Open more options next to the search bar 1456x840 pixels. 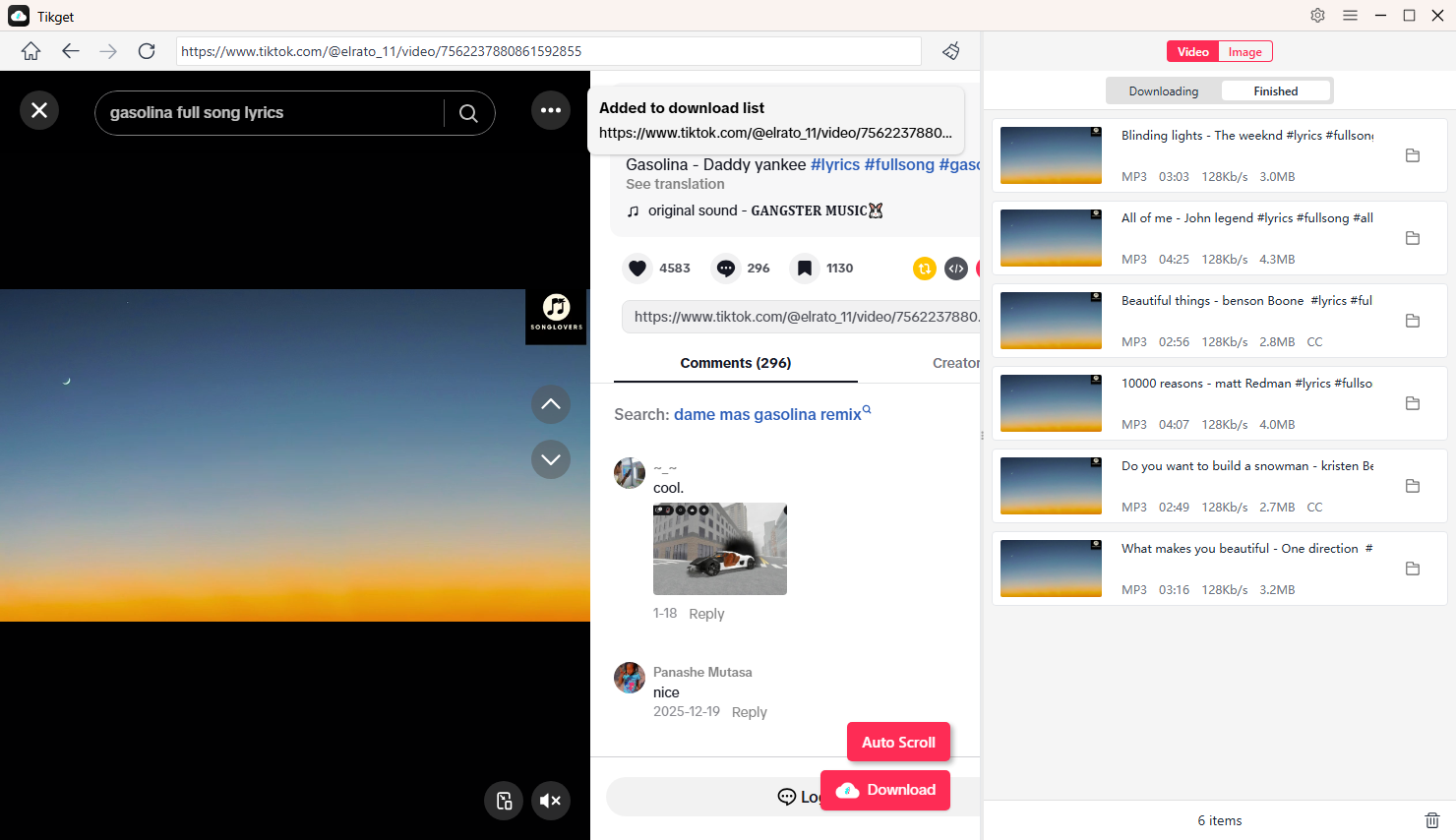coord(551,110)
